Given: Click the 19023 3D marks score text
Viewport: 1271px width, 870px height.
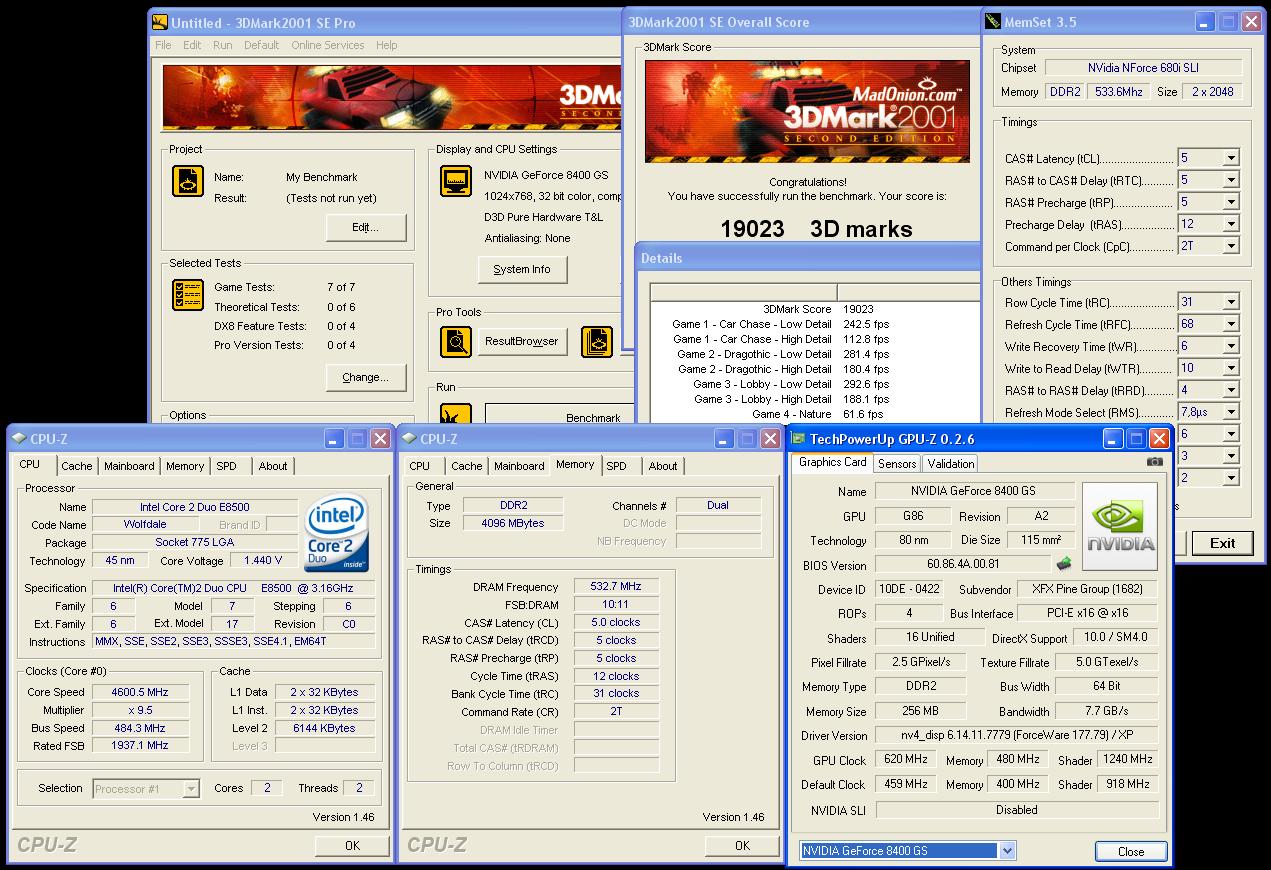Looking at the screenshot, I should coord(816,229).
